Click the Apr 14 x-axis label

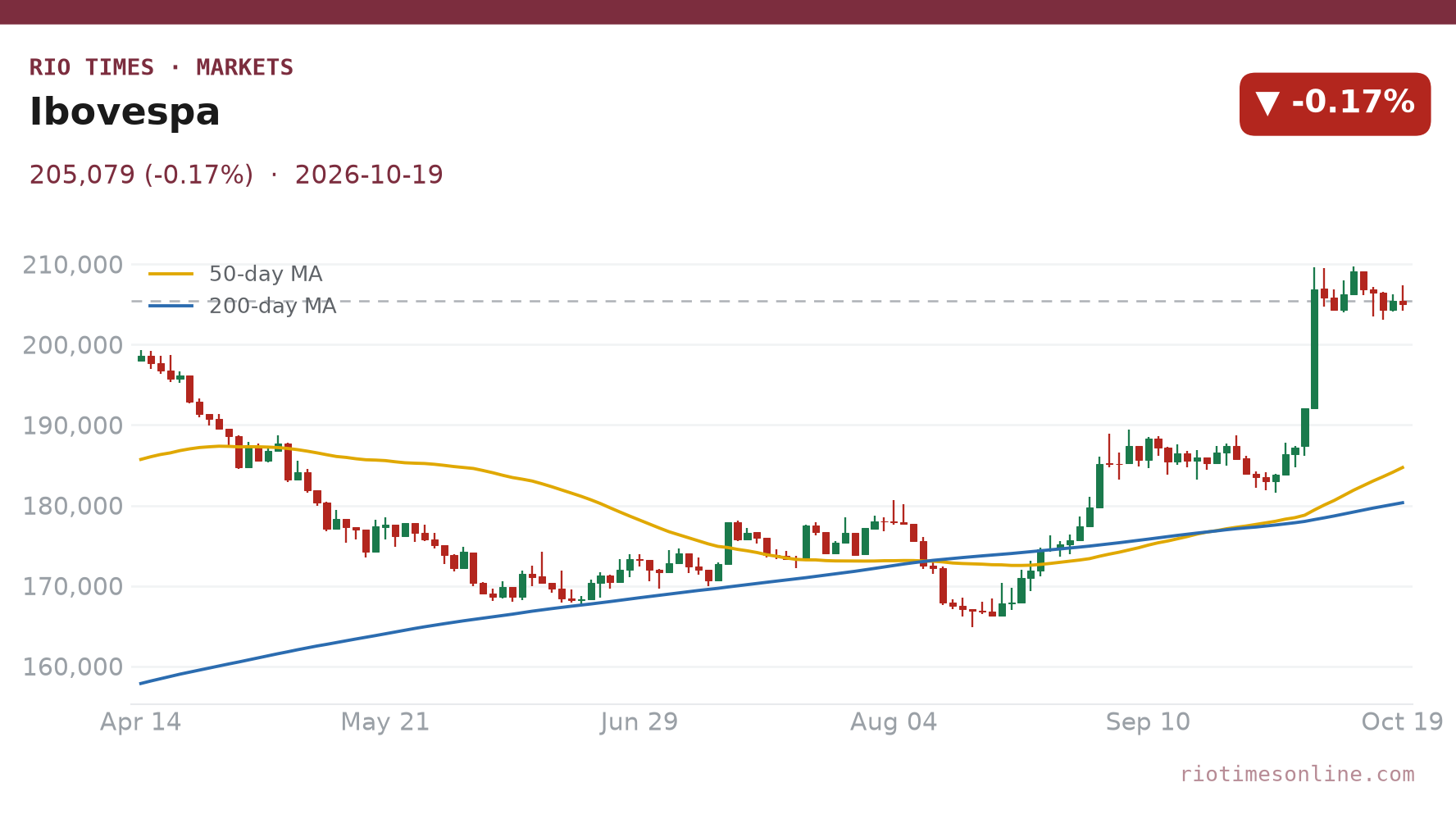pos(141,722)
